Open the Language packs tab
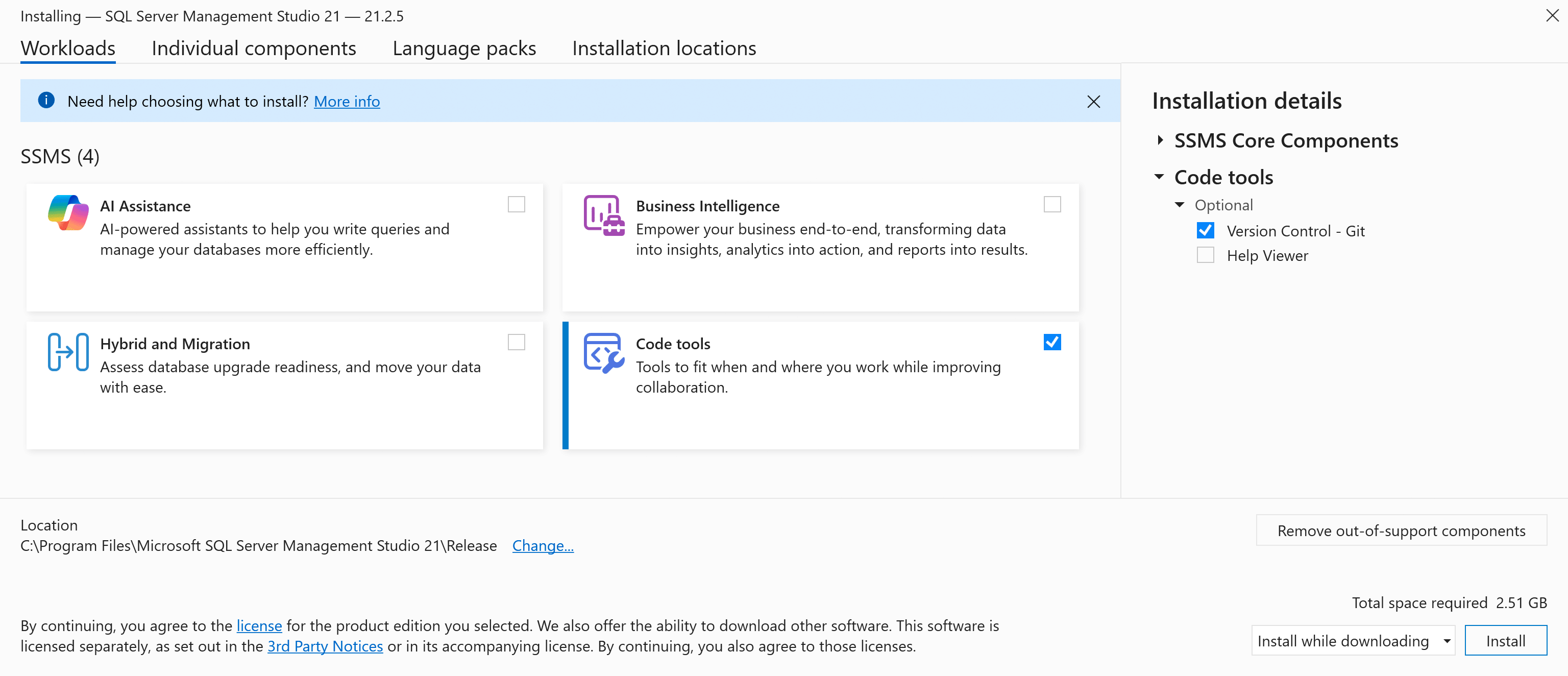1568x676 pixels. [x=464, y=48]
